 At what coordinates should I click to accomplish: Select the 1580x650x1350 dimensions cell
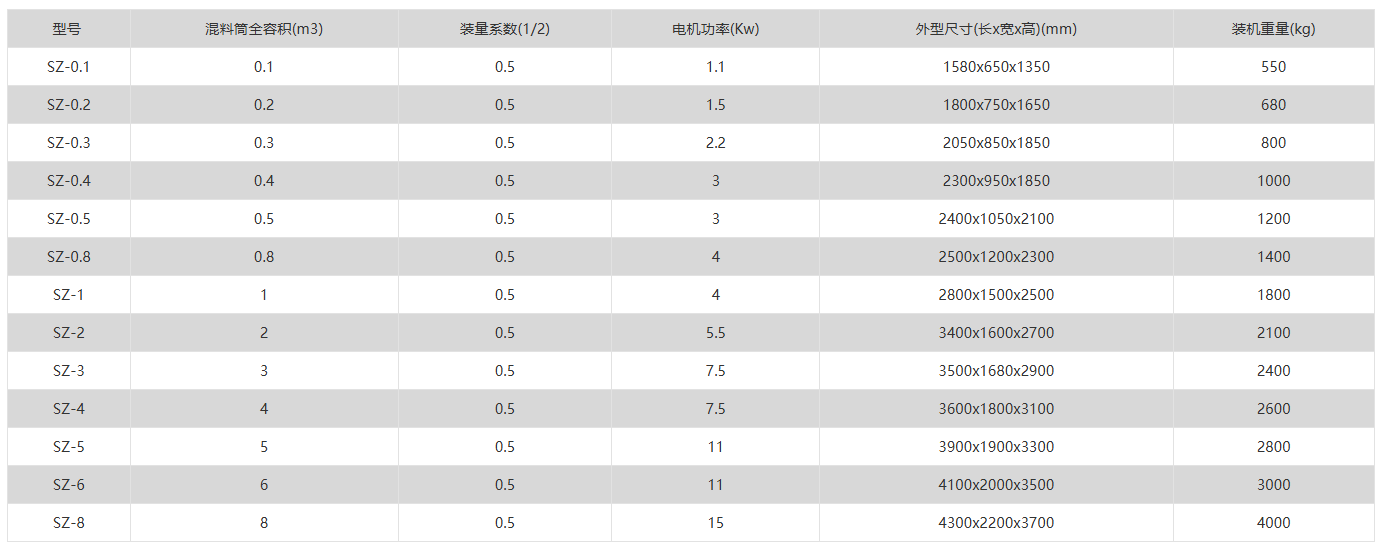point(996,67)
